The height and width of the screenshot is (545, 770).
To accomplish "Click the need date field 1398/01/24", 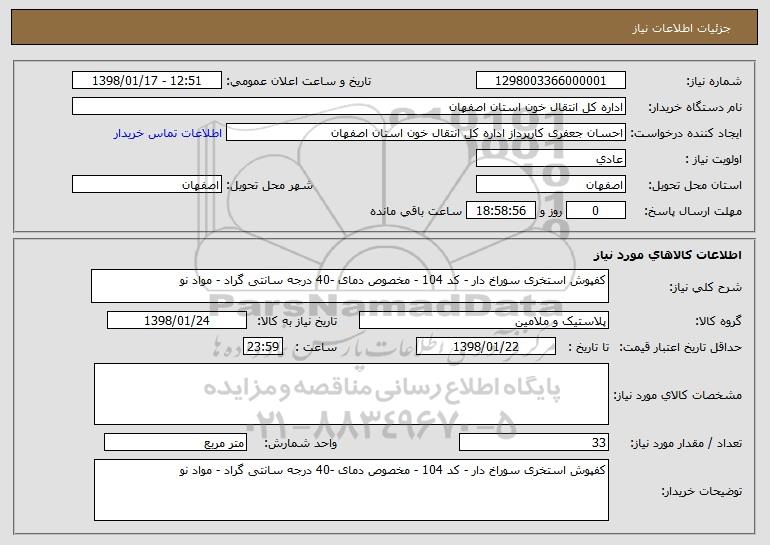I will point(177,321).
